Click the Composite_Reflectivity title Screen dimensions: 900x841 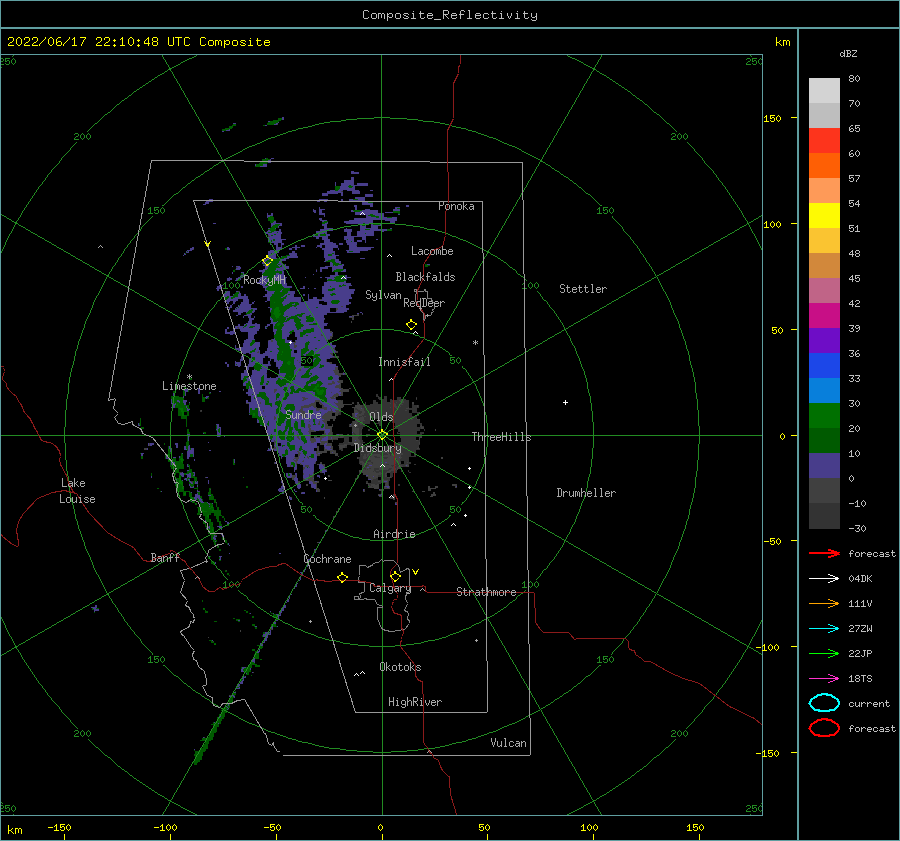pyautogui.click(x=449, y=15)
